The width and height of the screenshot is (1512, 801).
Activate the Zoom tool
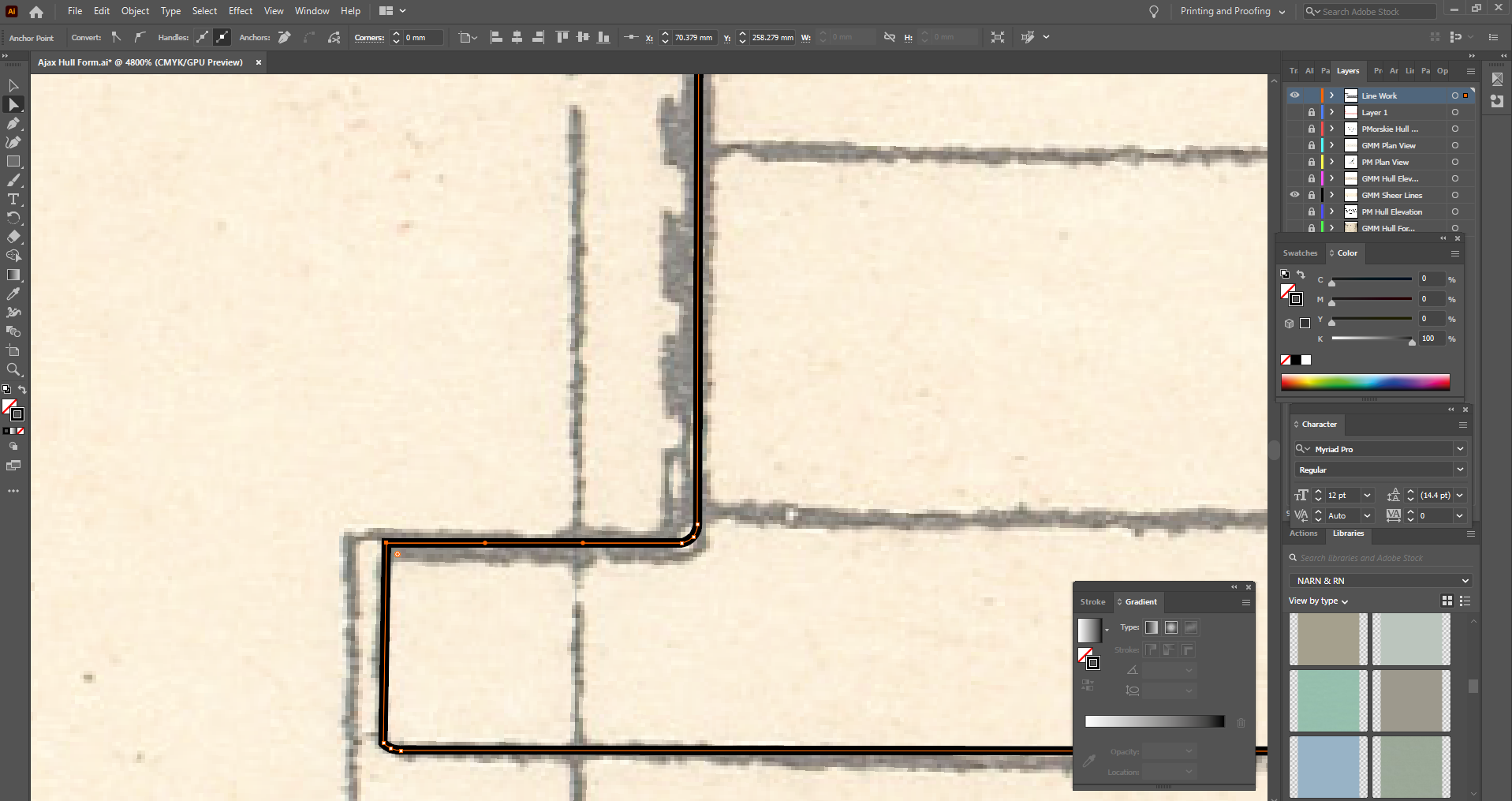(x=13, y=370)
